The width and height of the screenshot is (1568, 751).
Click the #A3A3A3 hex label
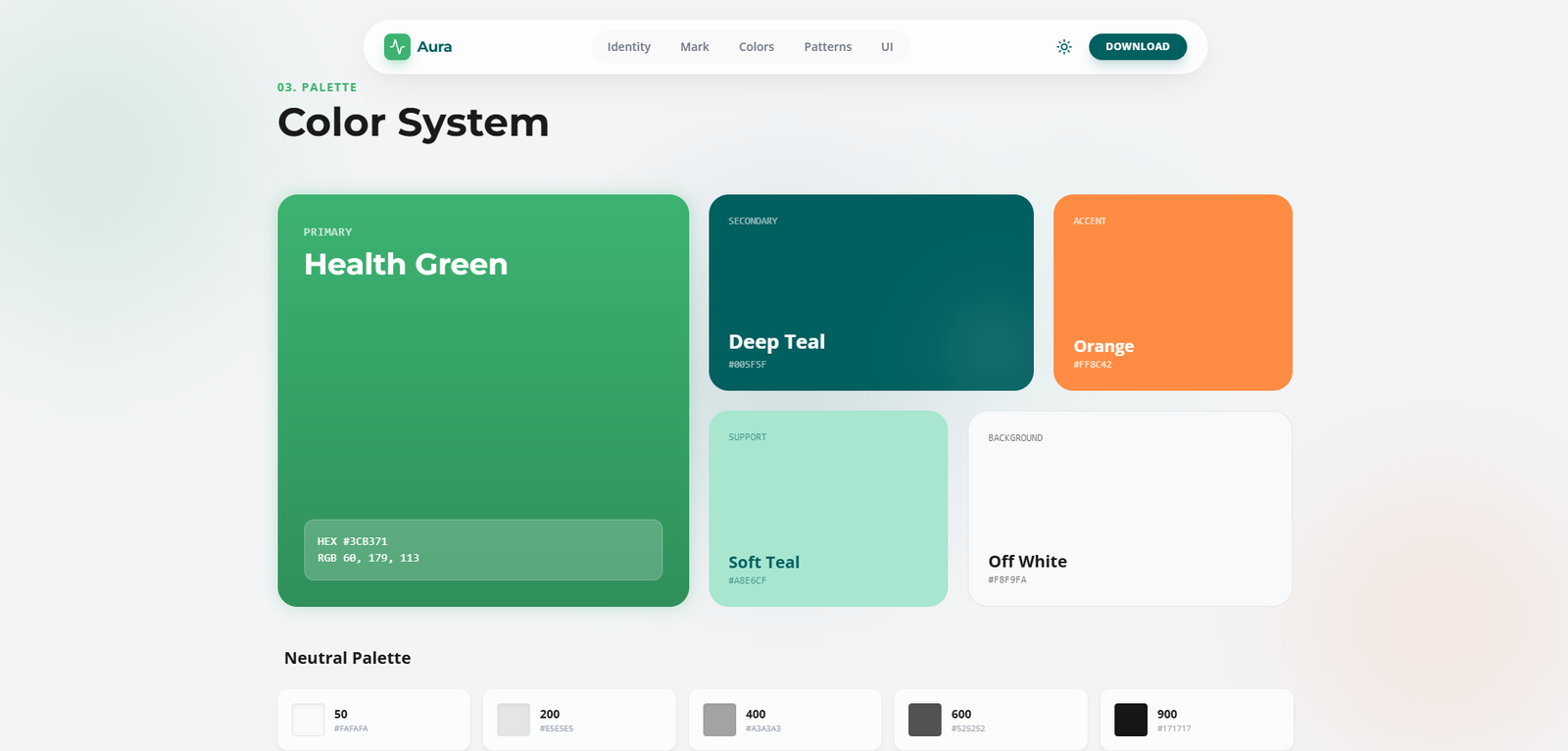coord(763,728)
